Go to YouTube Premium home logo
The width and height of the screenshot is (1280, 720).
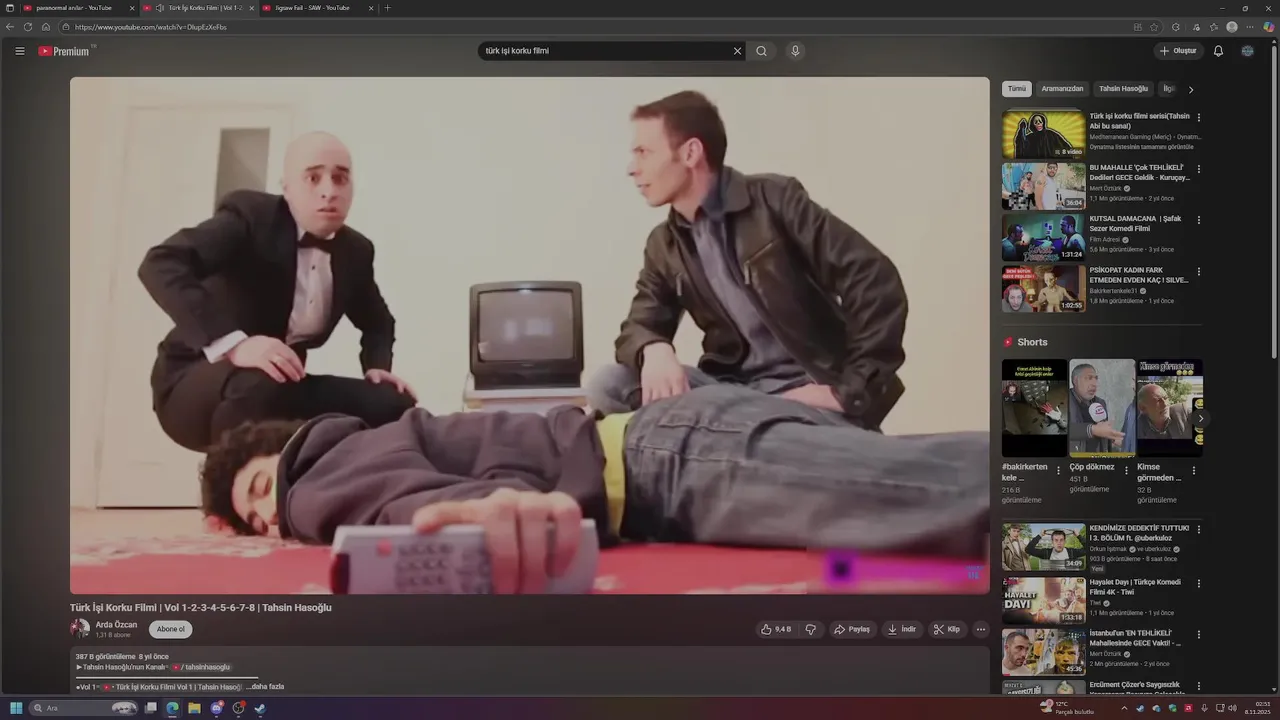pyautogui.click(x=65, y=51)
